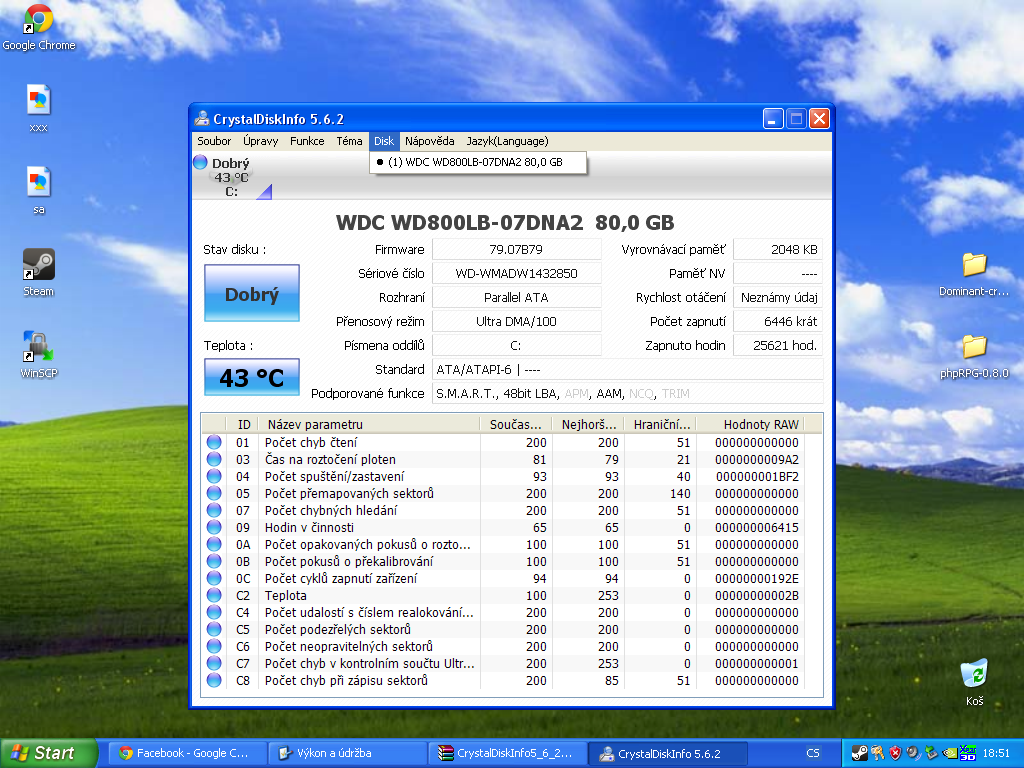Select the phpRPG-0.8.0 desktop folder
The height and width of the screenshot is (768, 1024).
click(x=974, y=356)
